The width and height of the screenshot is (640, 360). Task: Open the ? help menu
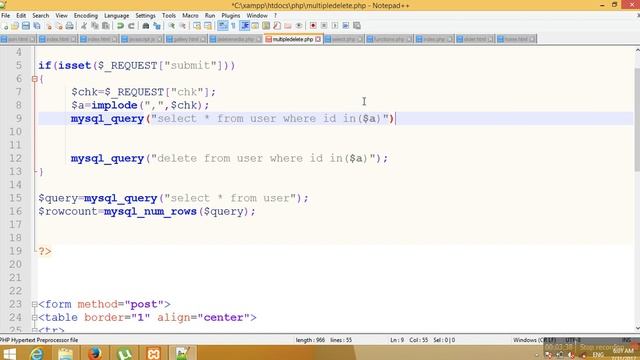coord(275,16)
